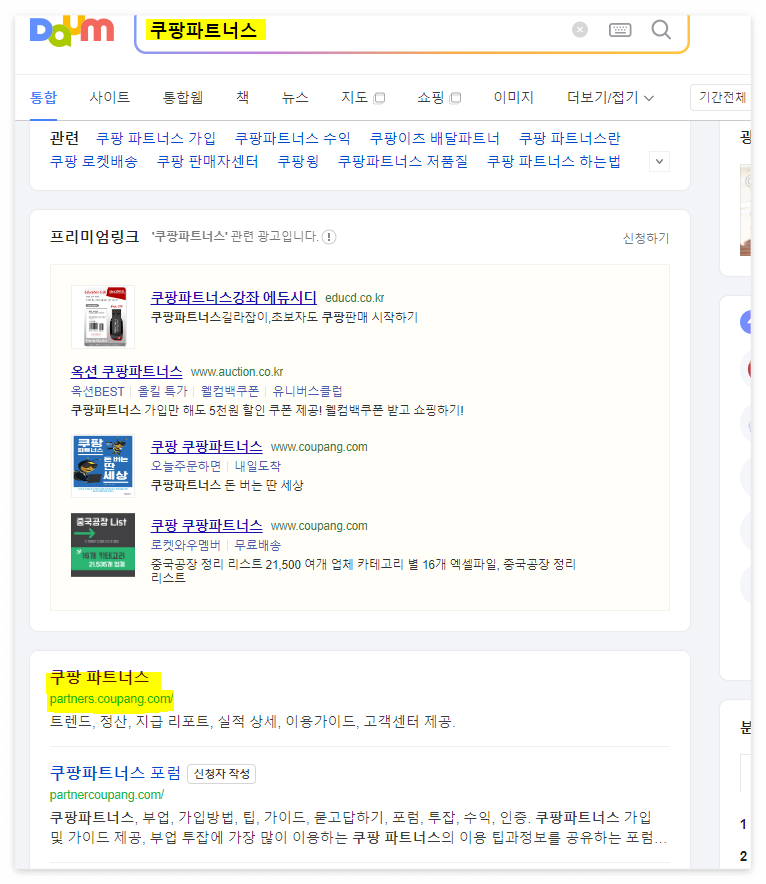
Task: Click the www.auction.co.kr URL text
Action: 237,372
